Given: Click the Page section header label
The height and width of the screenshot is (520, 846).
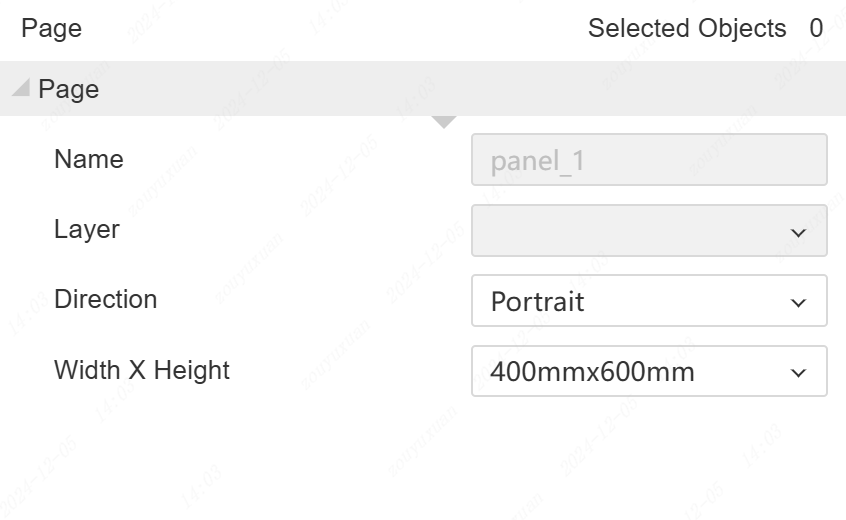Looking at the screenshot, I should coord(68,89).
